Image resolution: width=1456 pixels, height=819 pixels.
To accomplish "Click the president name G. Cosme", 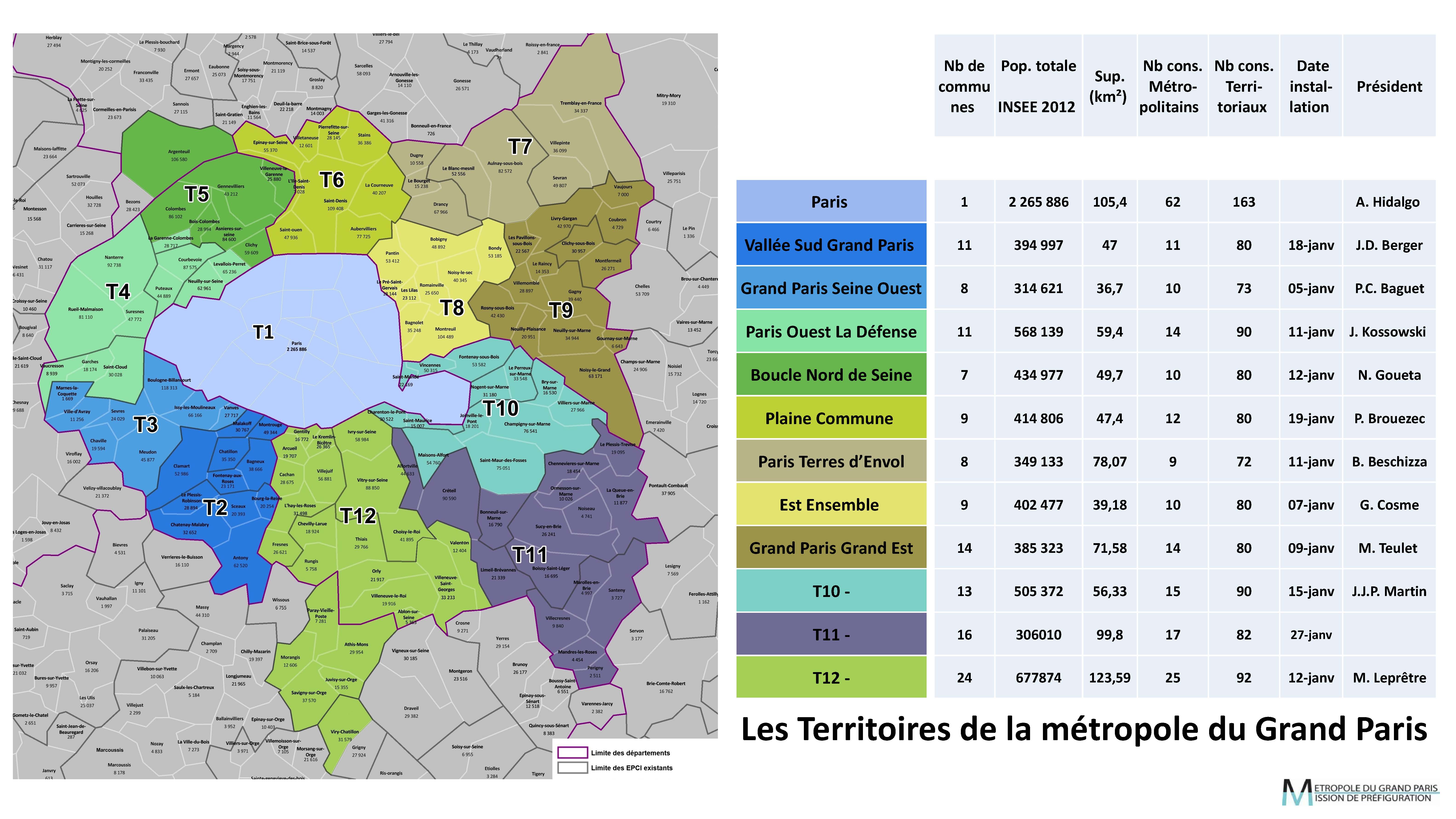I will coord(1389,505).
